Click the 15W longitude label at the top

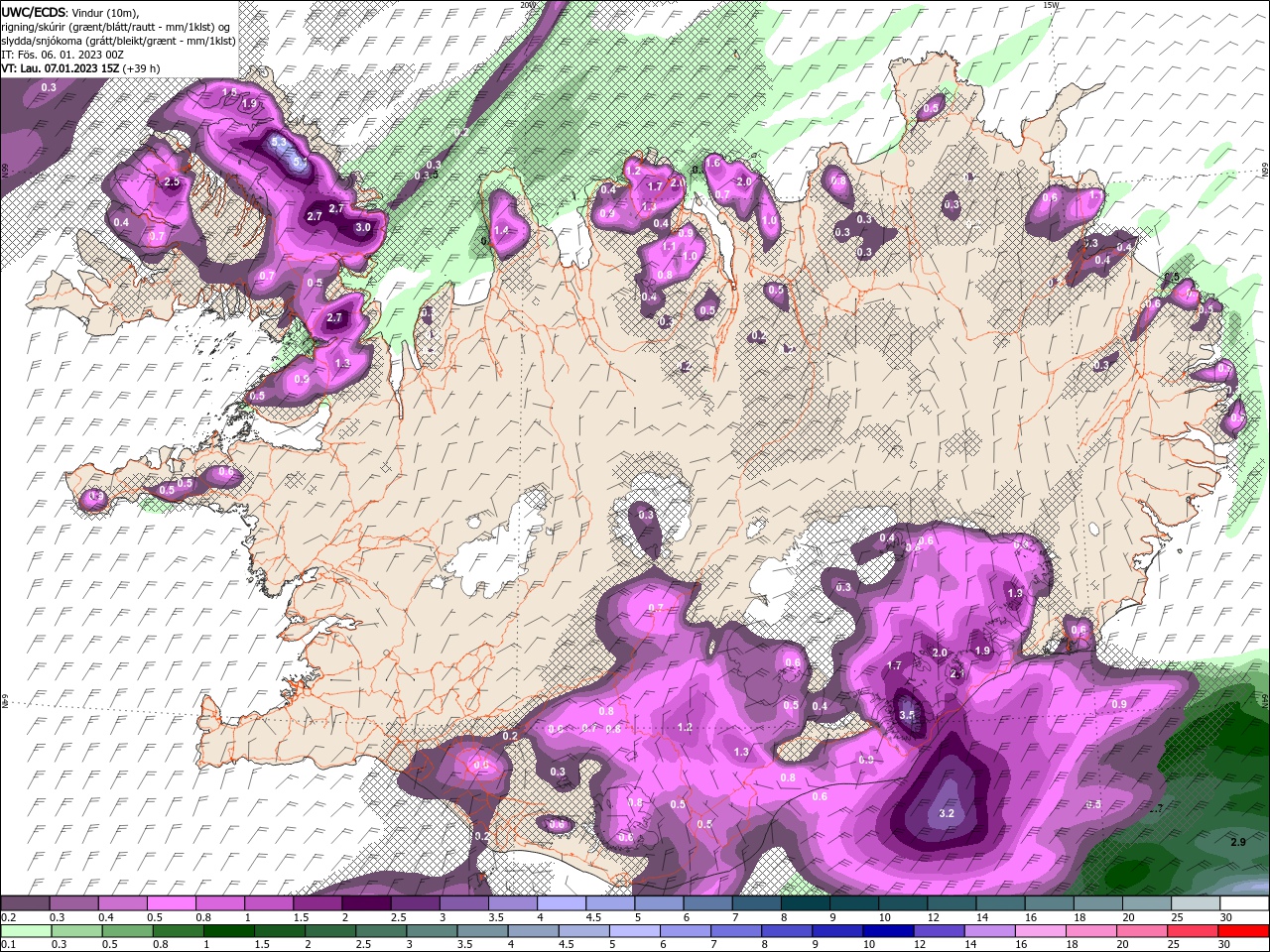tap(1051, 5)
